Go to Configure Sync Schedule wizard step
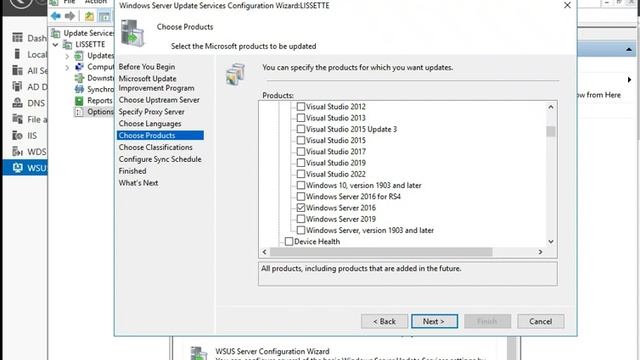640x360 pixels. 160,159
